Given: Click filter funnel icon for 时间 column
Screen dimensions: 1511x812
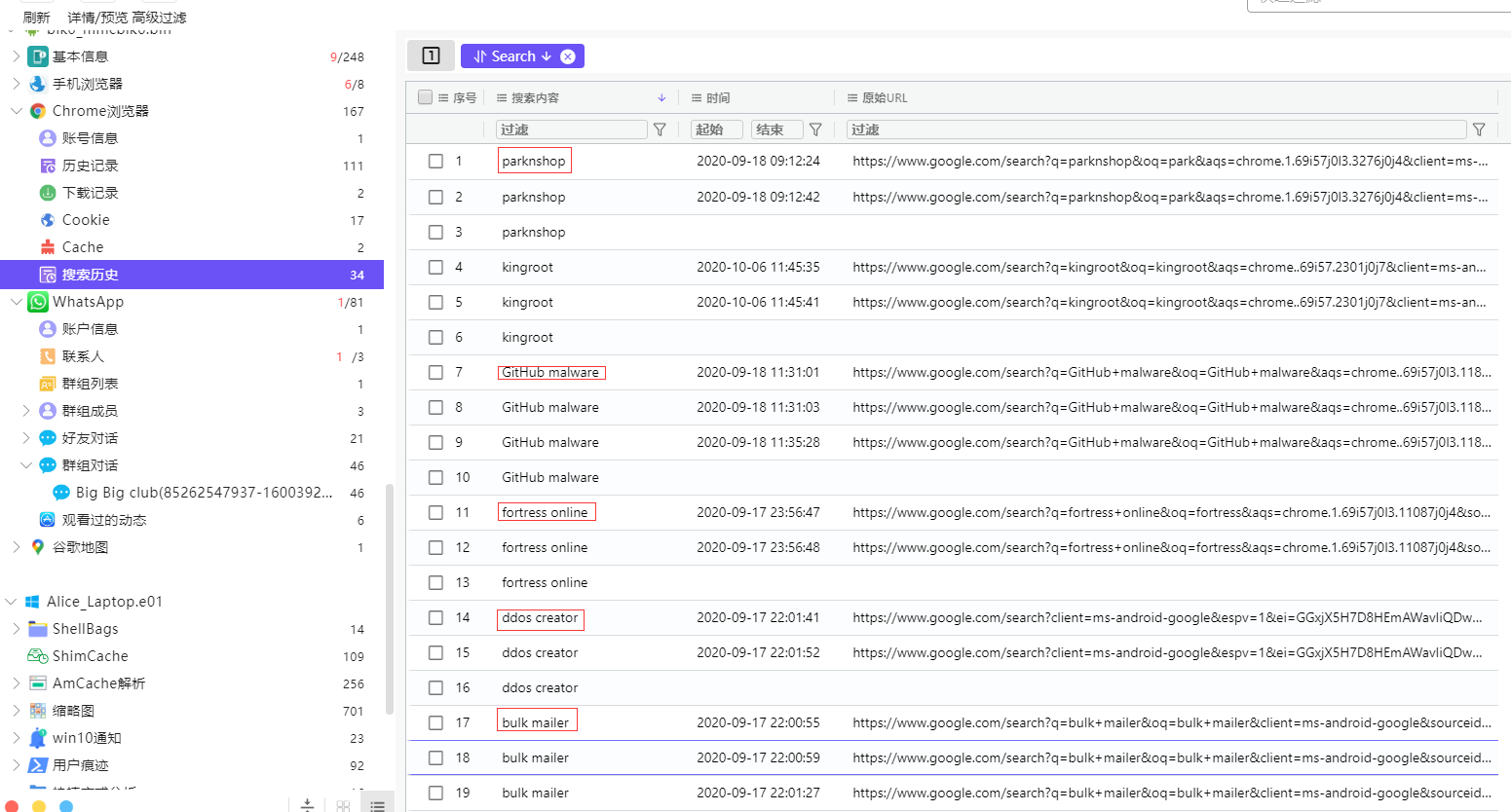Looking at the screenshot, I should tap(815, 129).
